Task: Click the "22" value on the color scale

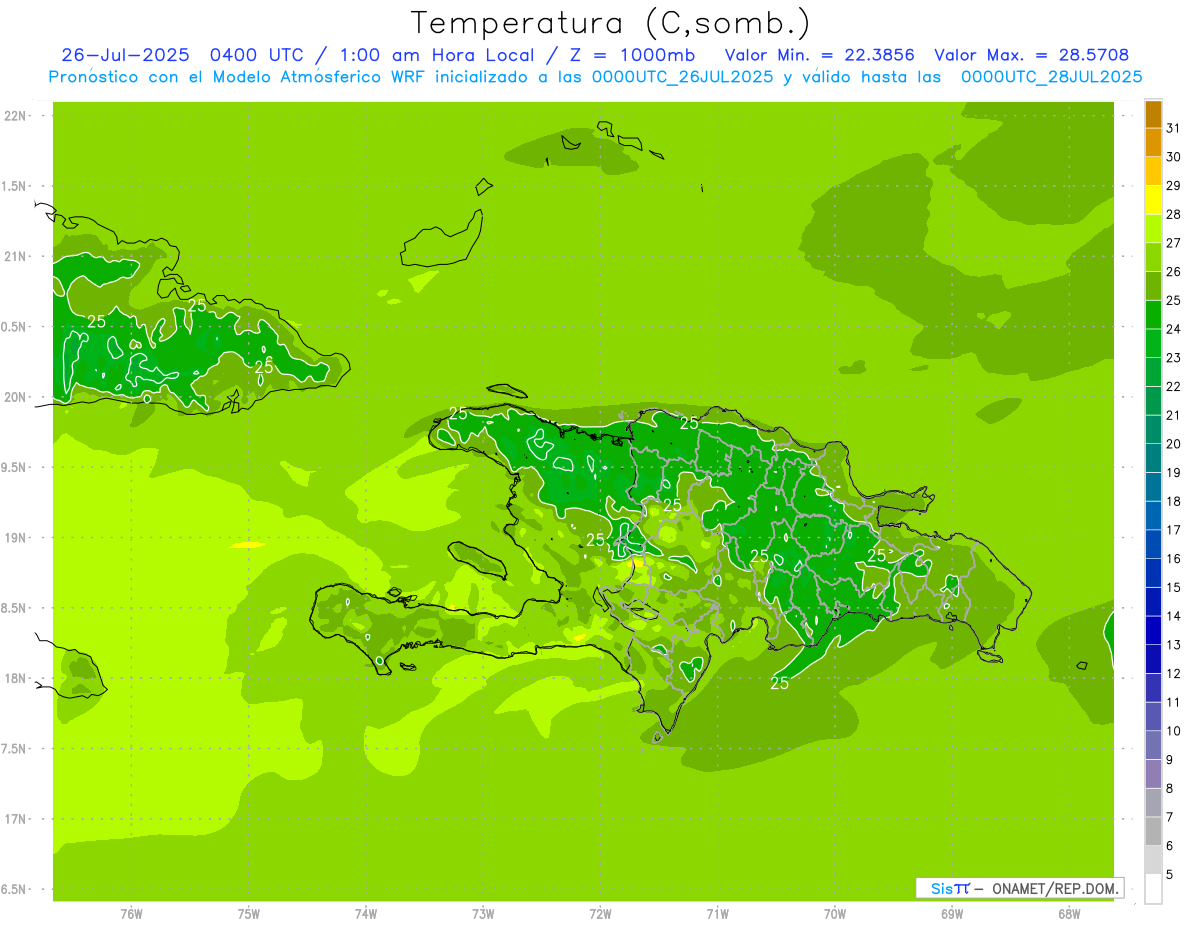Action: tap(1173, 386)
